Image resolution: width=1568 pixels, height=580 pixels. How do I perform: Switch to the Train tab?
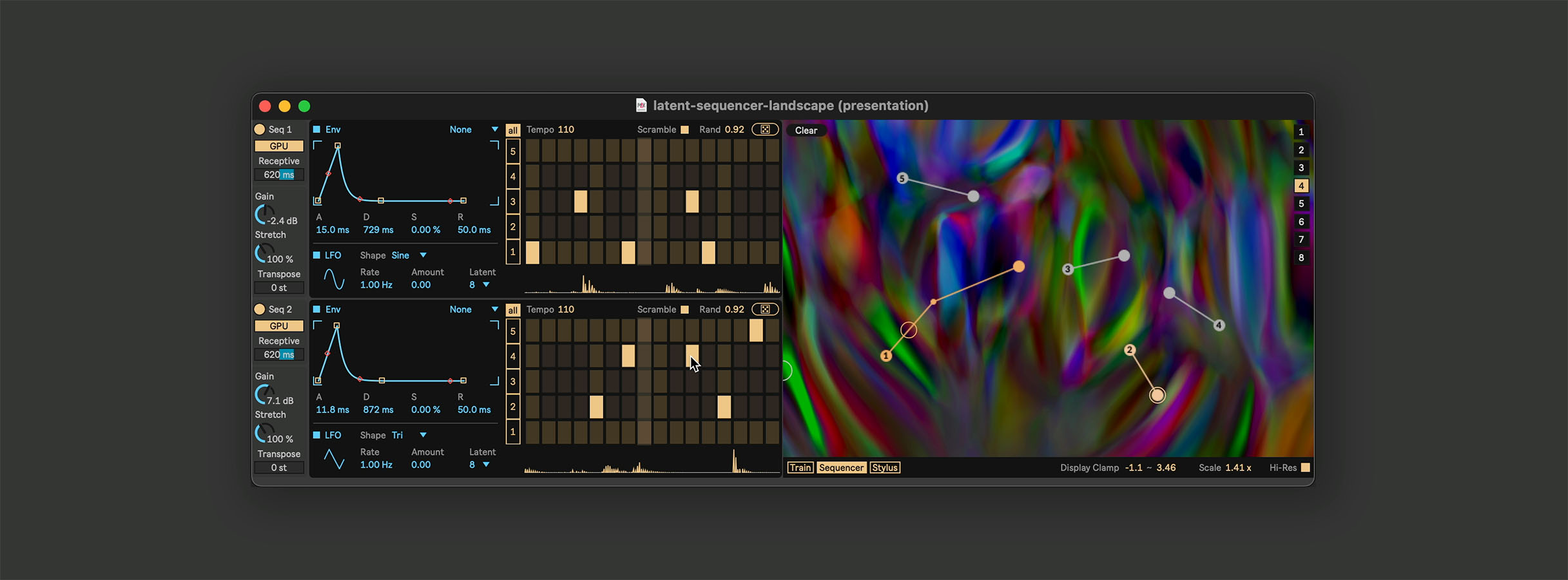point(800,468)
